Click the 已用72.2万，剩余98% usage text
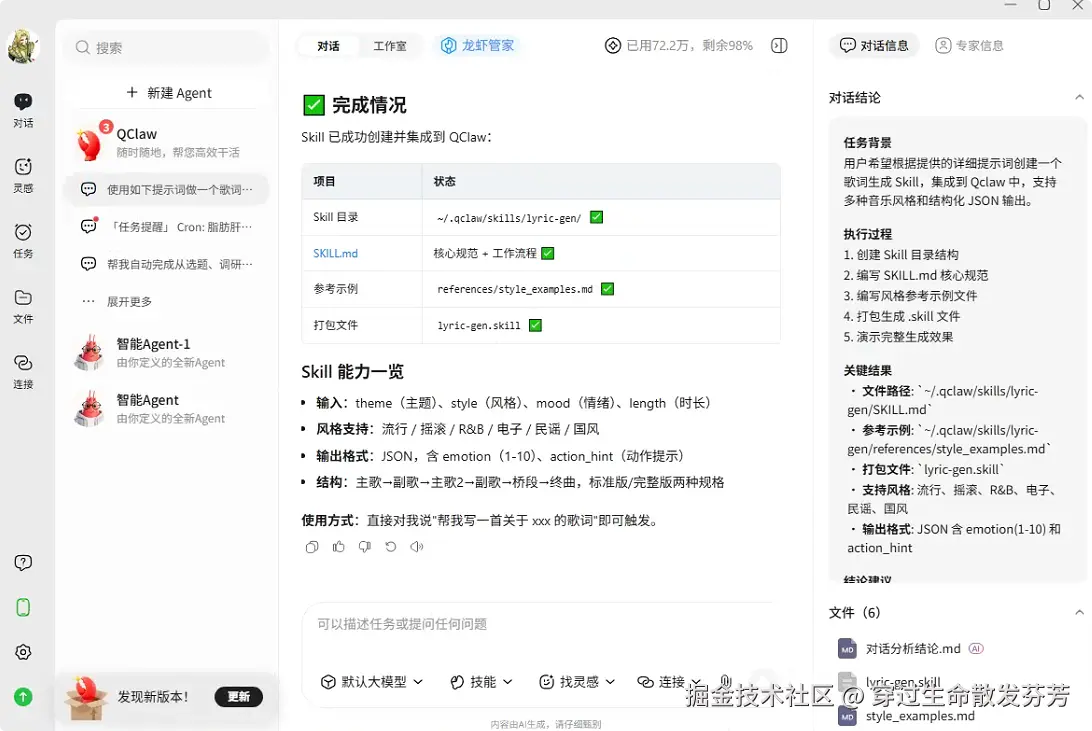This screenshot has height=731, width=1092. 689,46
